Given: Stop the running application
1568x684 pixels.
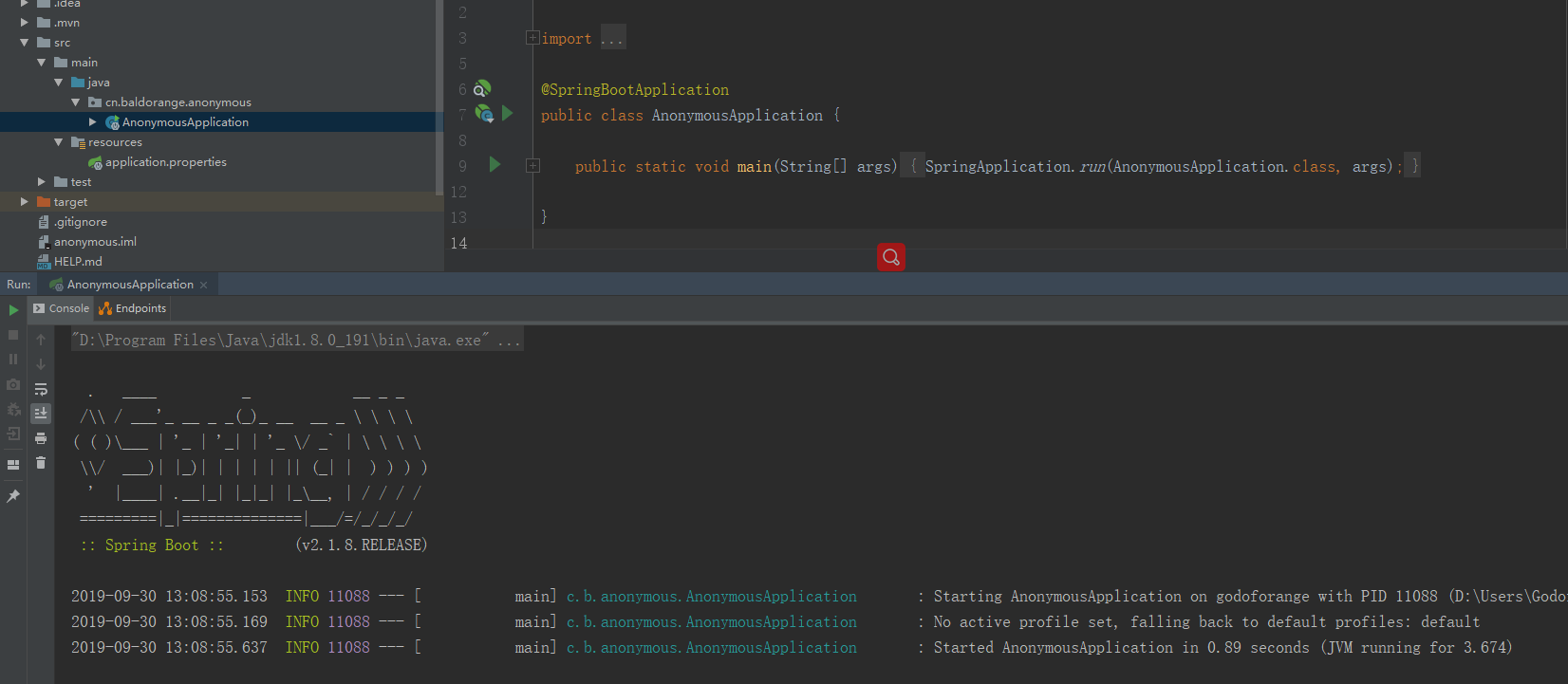Looking at the screenshot, I should click(13, 335).
